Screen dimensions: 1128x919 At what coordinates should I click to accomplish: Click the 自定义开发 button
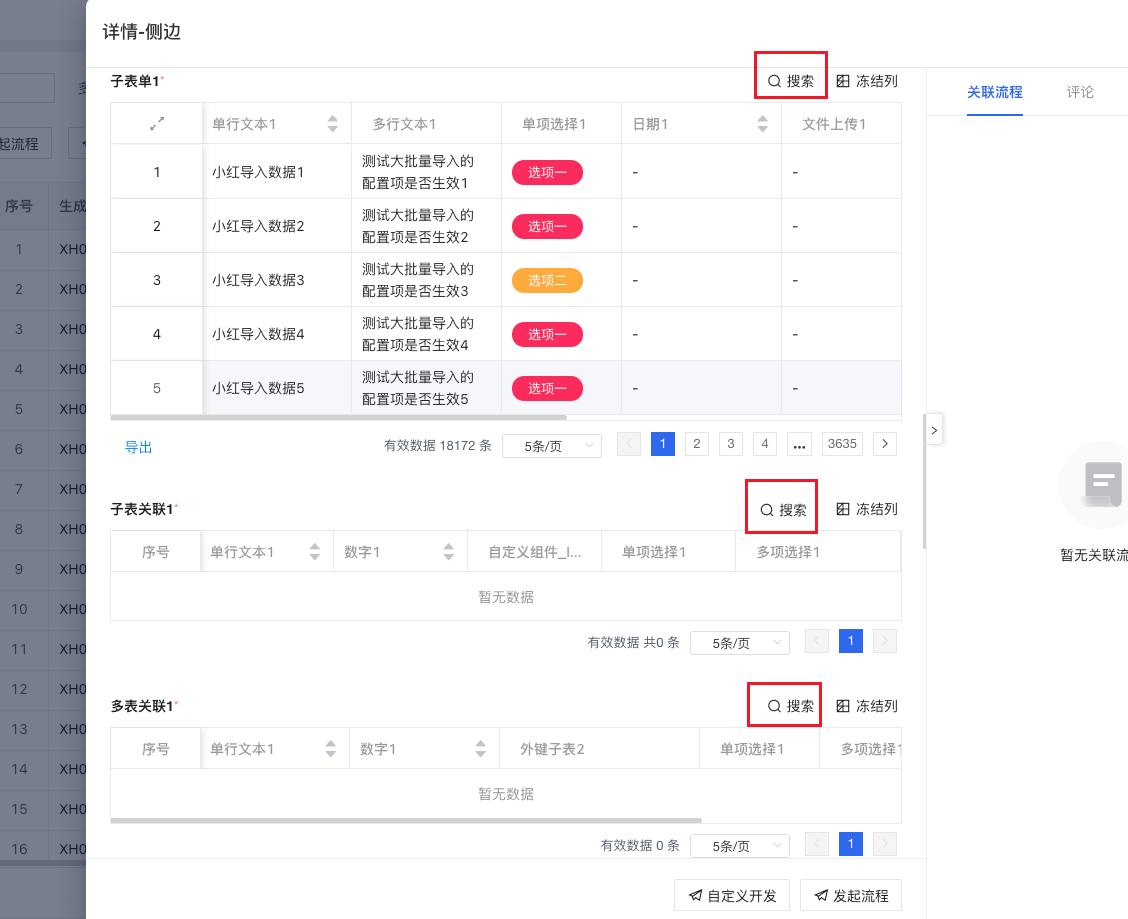pos(731,896)
